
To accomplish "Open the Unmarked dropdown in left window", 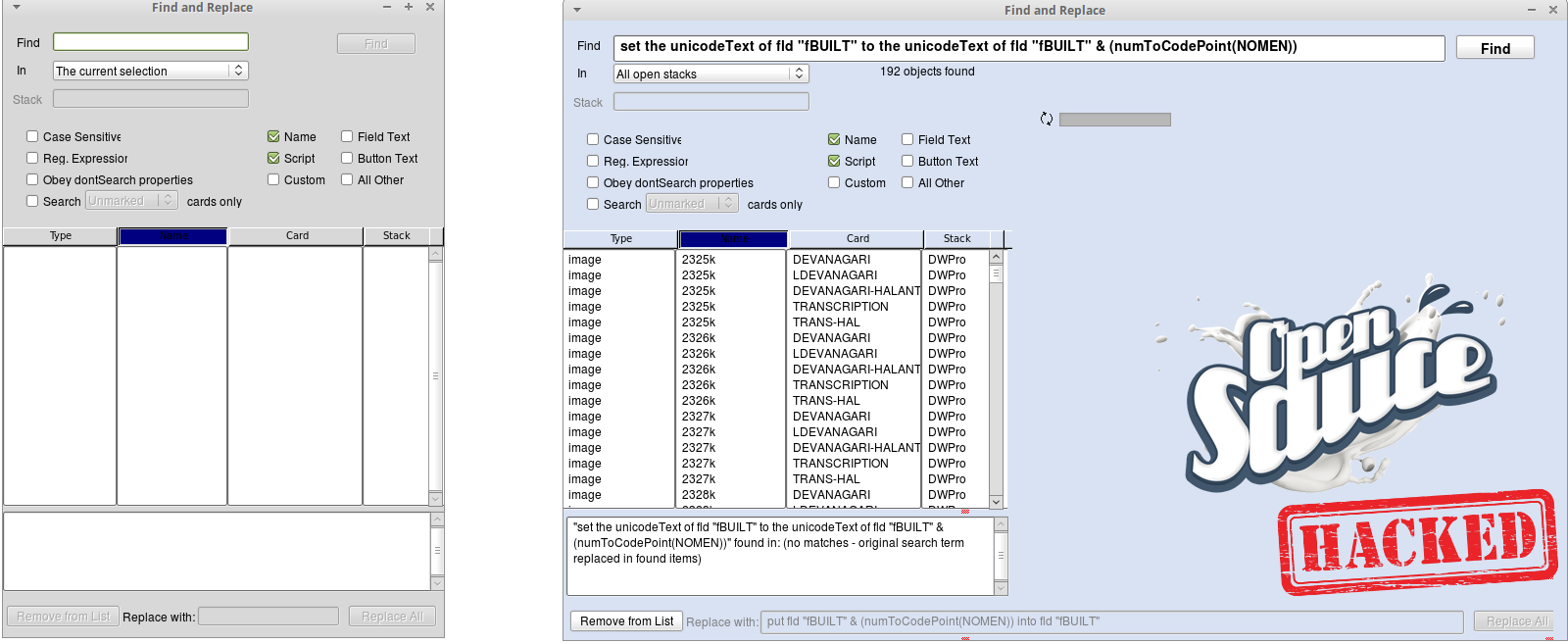I will [131, 200].
